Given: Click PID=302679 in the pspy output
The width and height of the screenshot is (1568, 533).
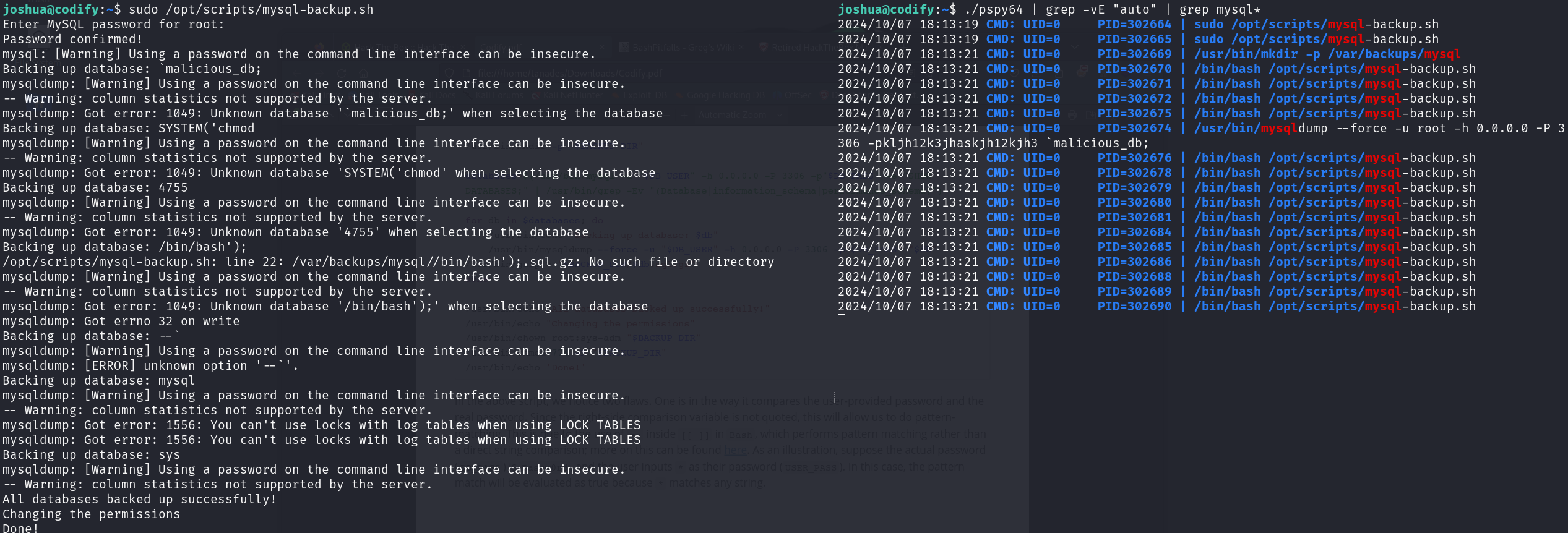Looking at the screenshot, I should click(1135, 187).
